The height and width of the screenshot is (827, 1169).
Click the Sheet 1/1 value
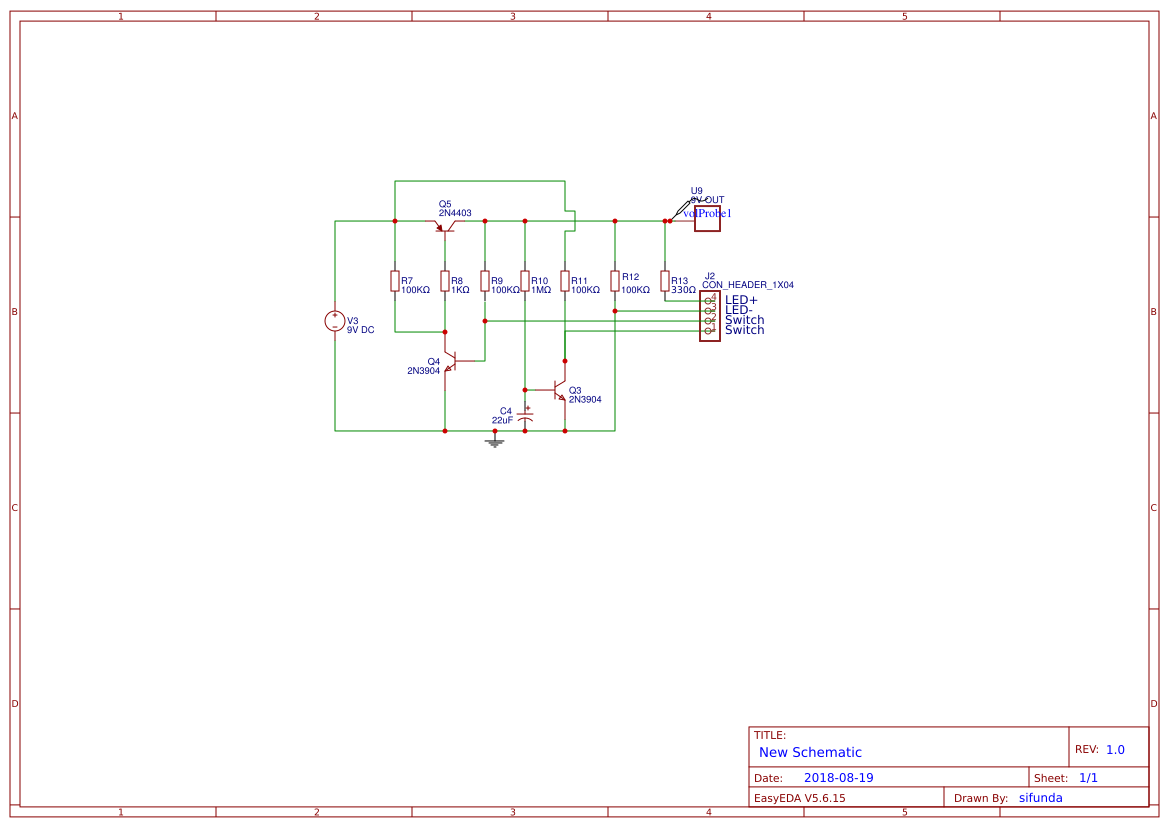(1088, 778)
